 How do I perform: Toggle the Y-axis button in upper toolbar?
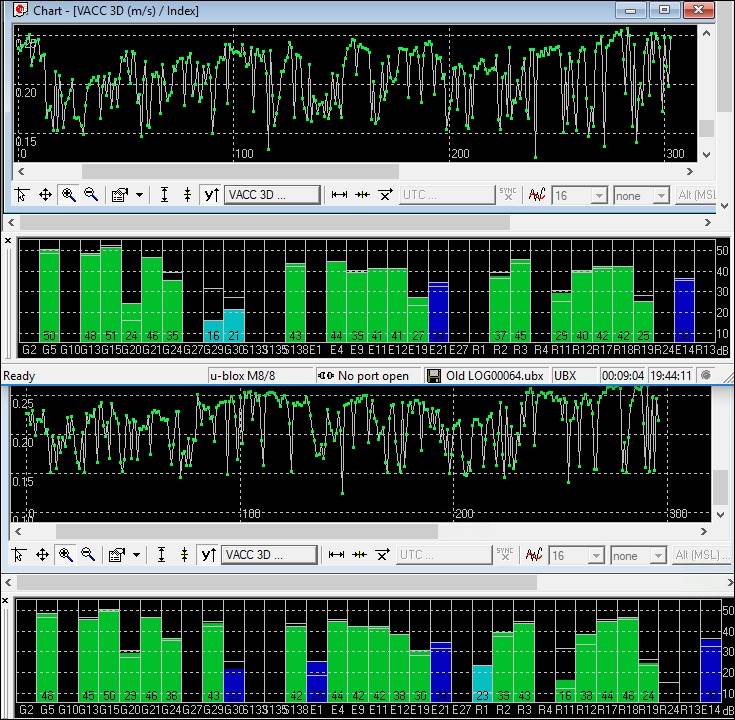pyautogui.click(x=211, y=195)
